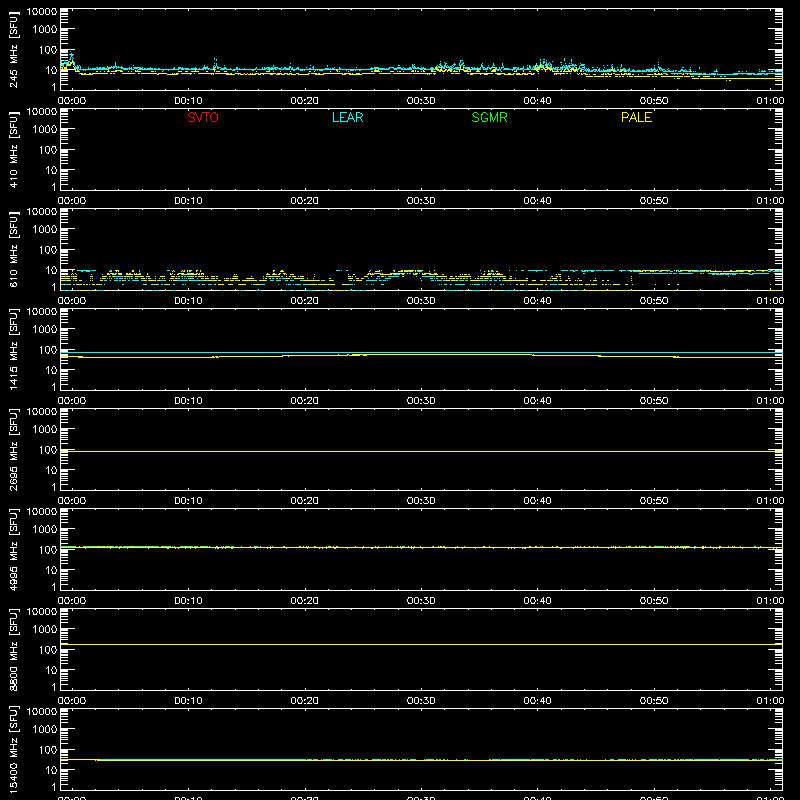Click 00:30 time label under 8800 MHz plot
This screenshot has height=800, width=800.
pos(421,701)
